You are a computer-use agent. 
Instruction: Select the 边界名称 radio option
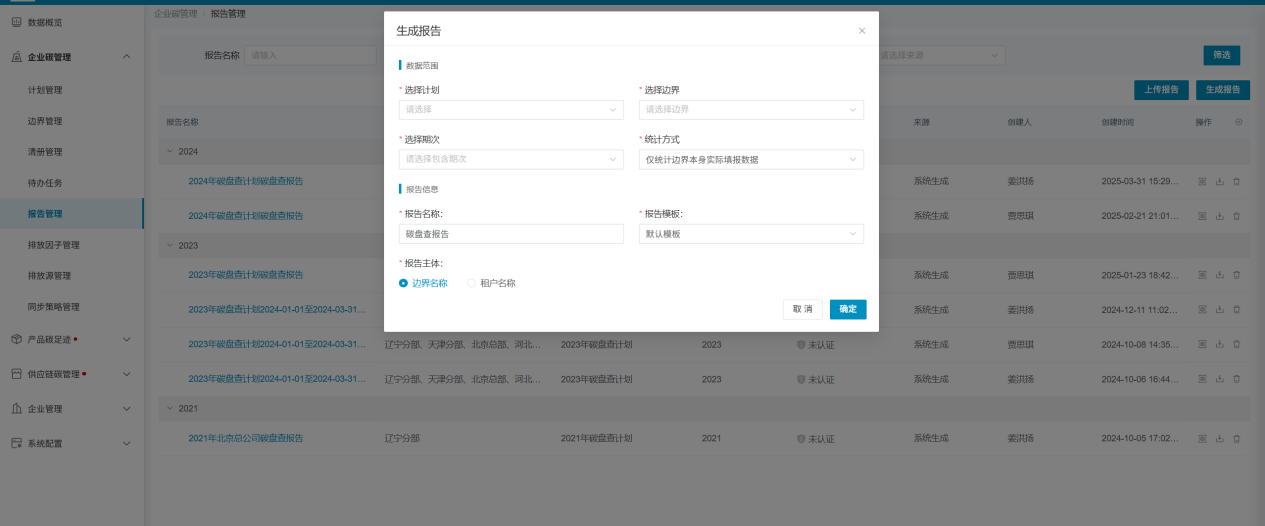404,283
